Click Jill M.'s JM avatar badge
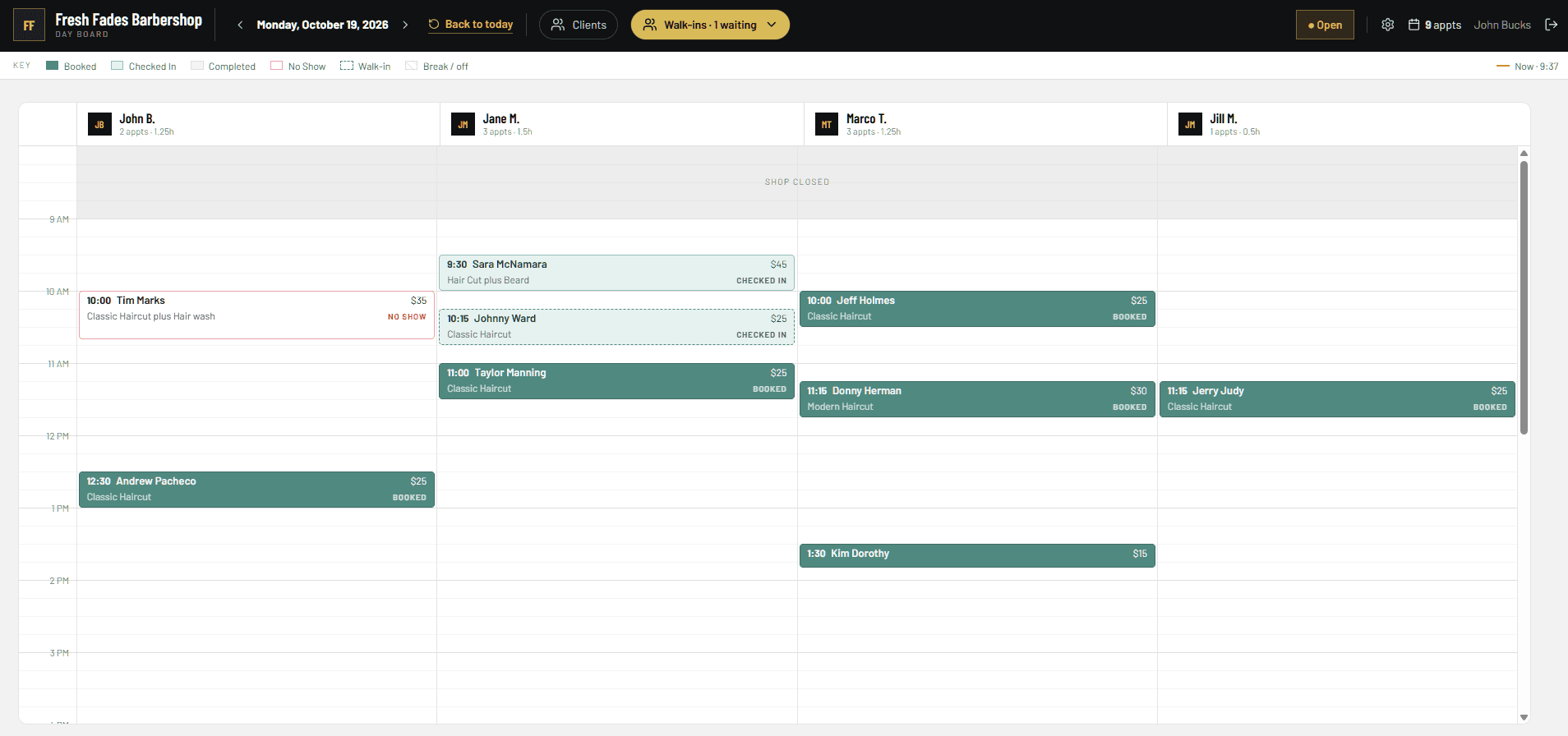The height and width of the screenshot is (736, 1568). tap(1190, 124)
